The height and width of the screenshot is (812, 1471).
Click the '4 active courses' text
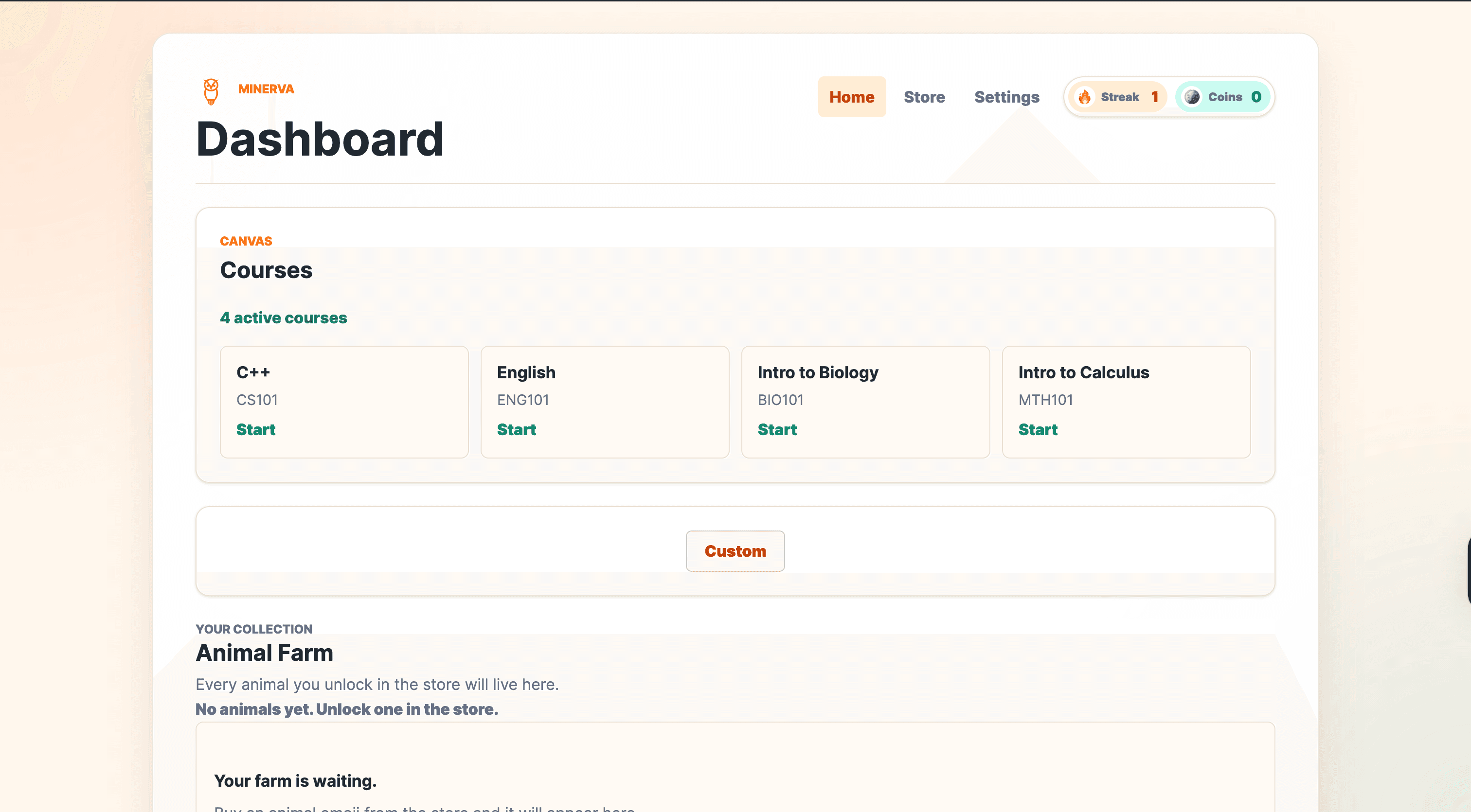click(x=283, y=318)
